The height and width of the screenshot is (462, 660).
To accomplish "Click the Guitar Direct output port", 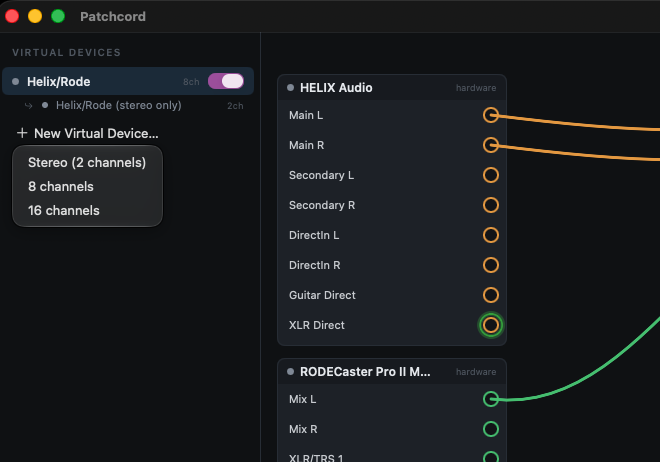I will point(491,295).
